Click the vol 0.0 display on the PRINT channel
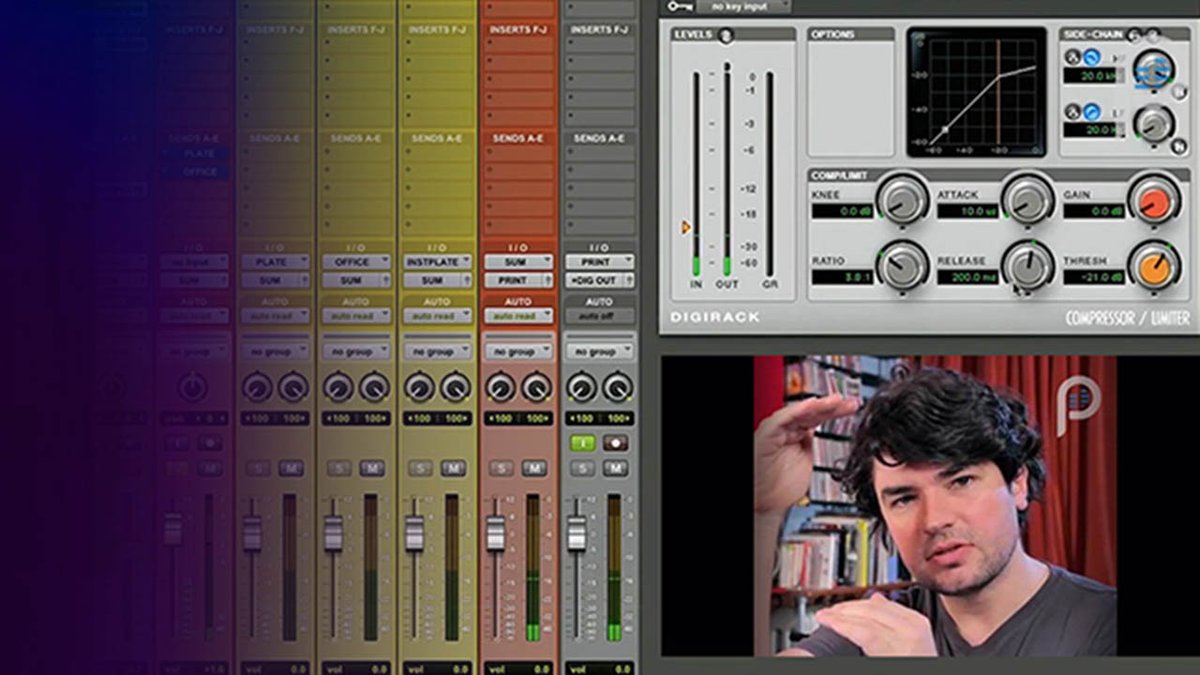Viewport: 1200px width, 675px height. point(600,666)
